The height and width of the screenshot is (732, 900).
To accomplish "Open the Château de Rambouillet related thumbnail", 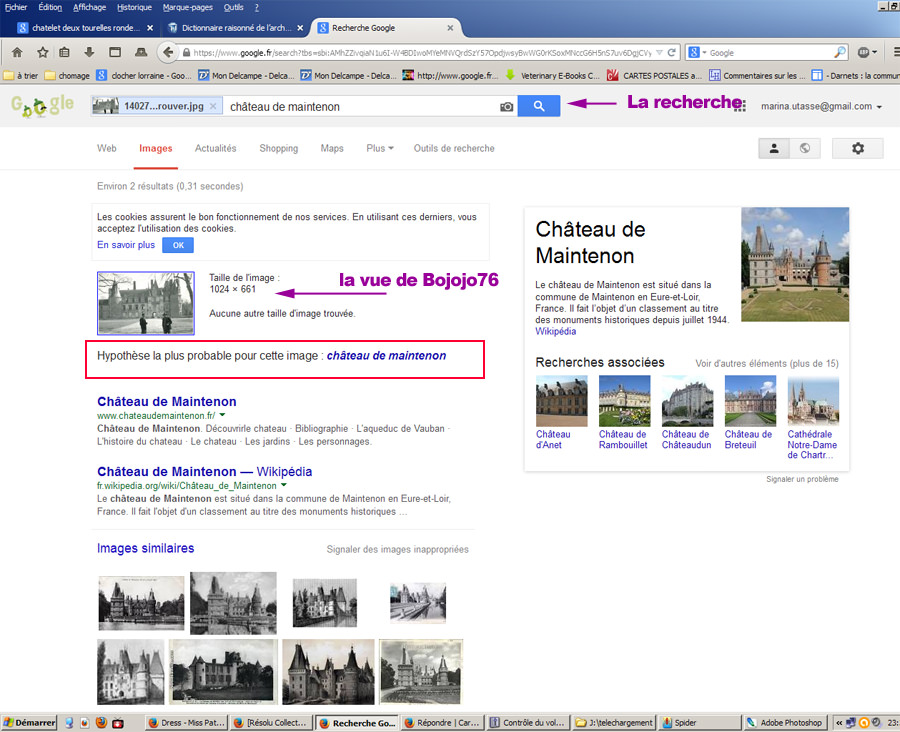I will click(624, 401).
